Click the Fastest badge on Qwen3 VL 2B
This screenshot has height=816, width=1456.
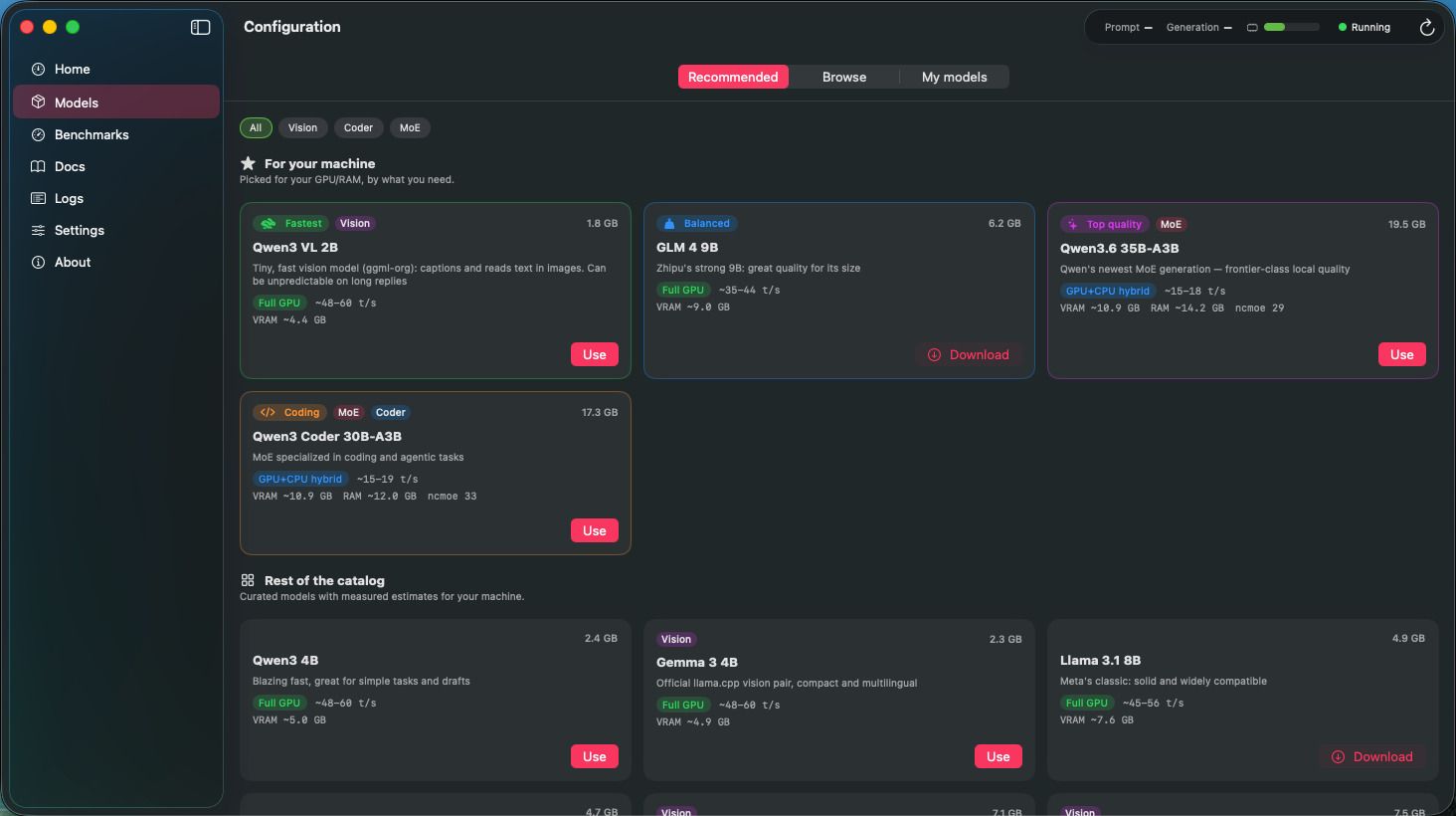click(x=291, y=224)
